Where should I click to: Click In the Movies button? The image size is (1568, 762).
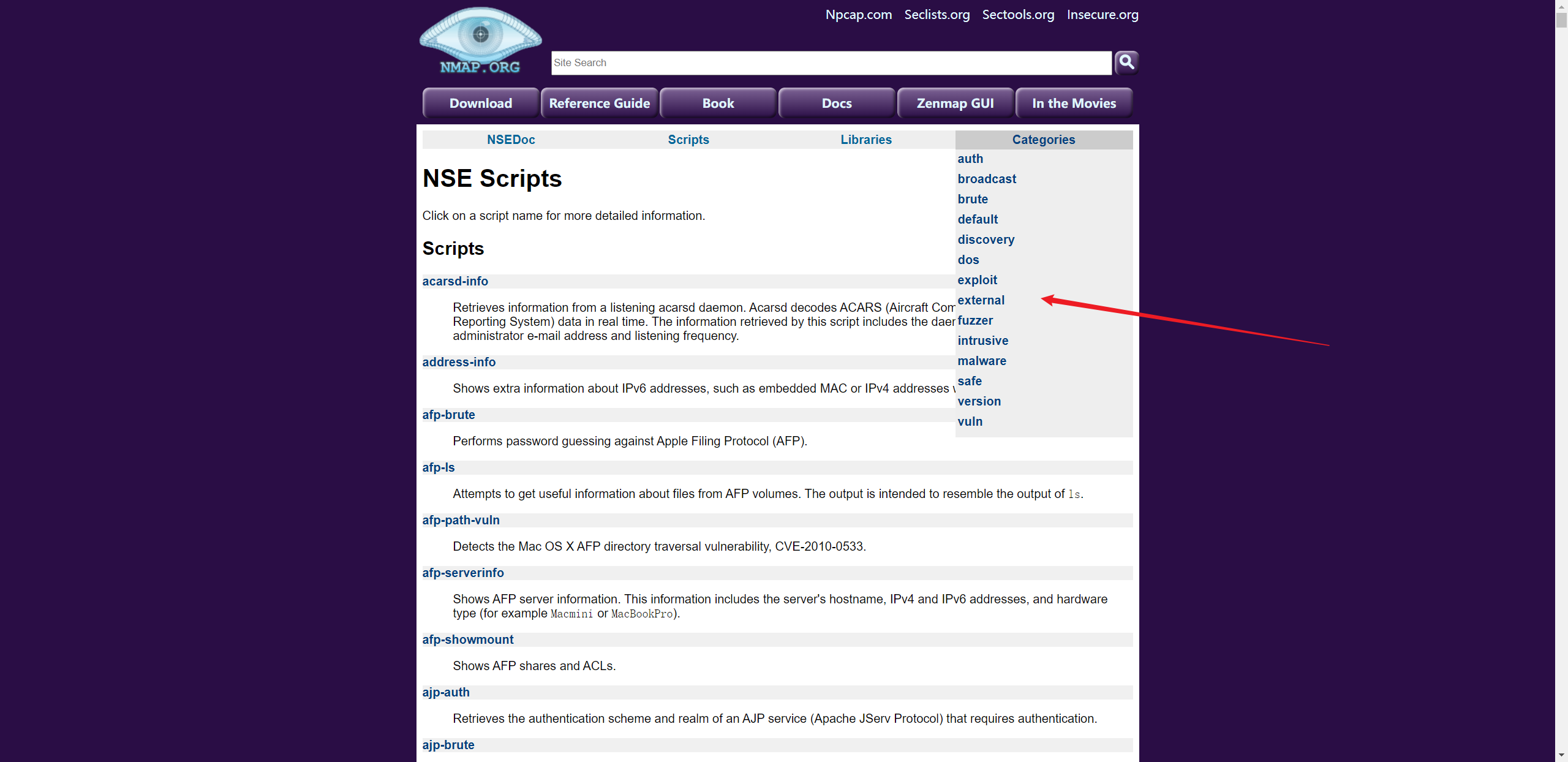tap(1074, 103)
